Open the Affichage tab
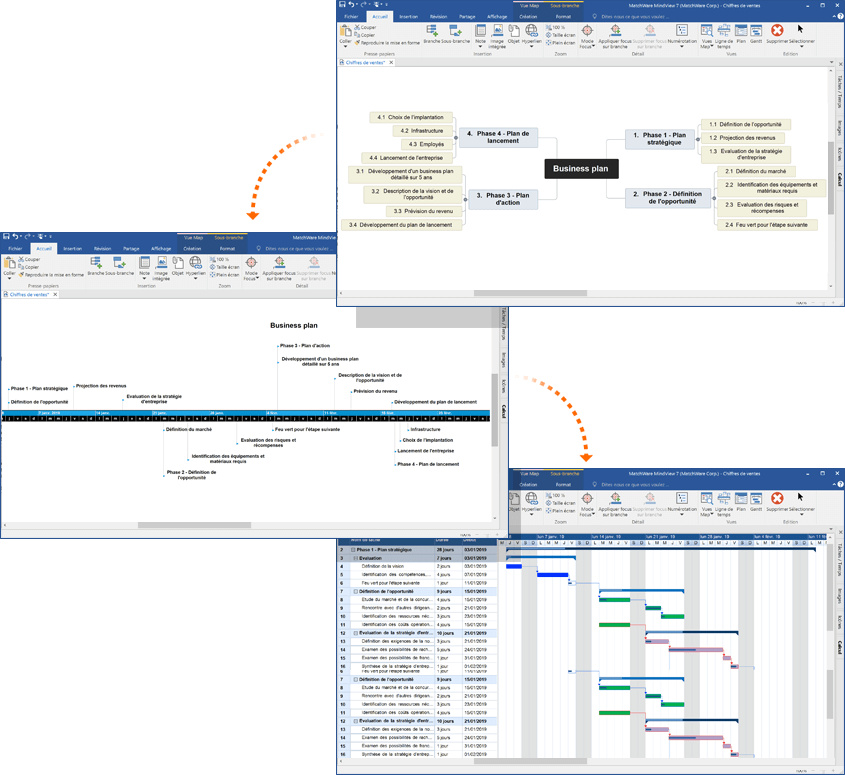Viewport: 845px width, 775px height. pos(494,16)
